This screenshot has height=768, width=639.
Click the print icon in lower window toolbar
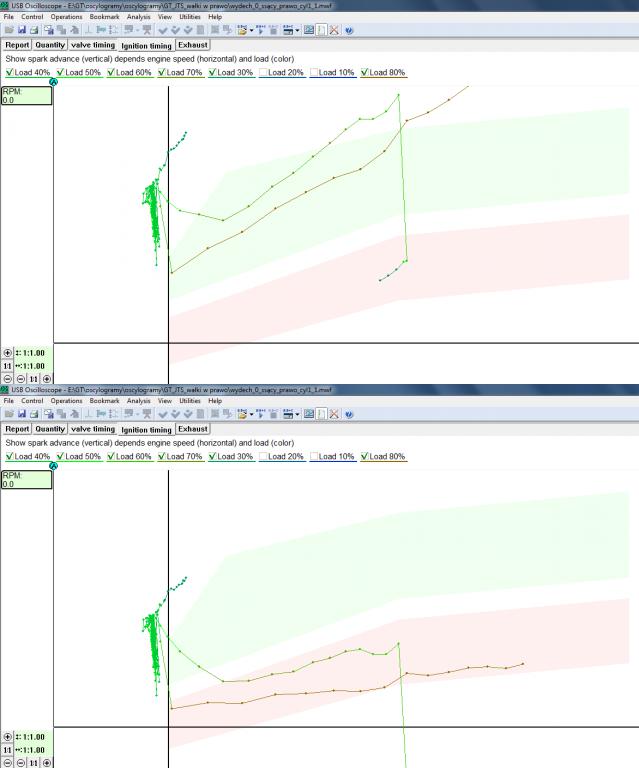click(34, 414)
